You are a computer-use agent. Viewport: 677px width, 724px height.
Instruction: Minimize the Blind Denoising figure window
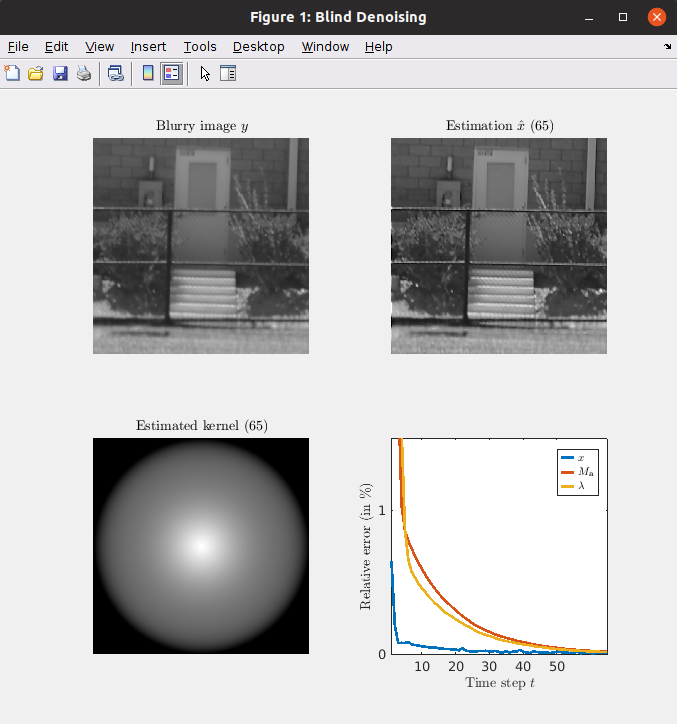coord(589,18)
